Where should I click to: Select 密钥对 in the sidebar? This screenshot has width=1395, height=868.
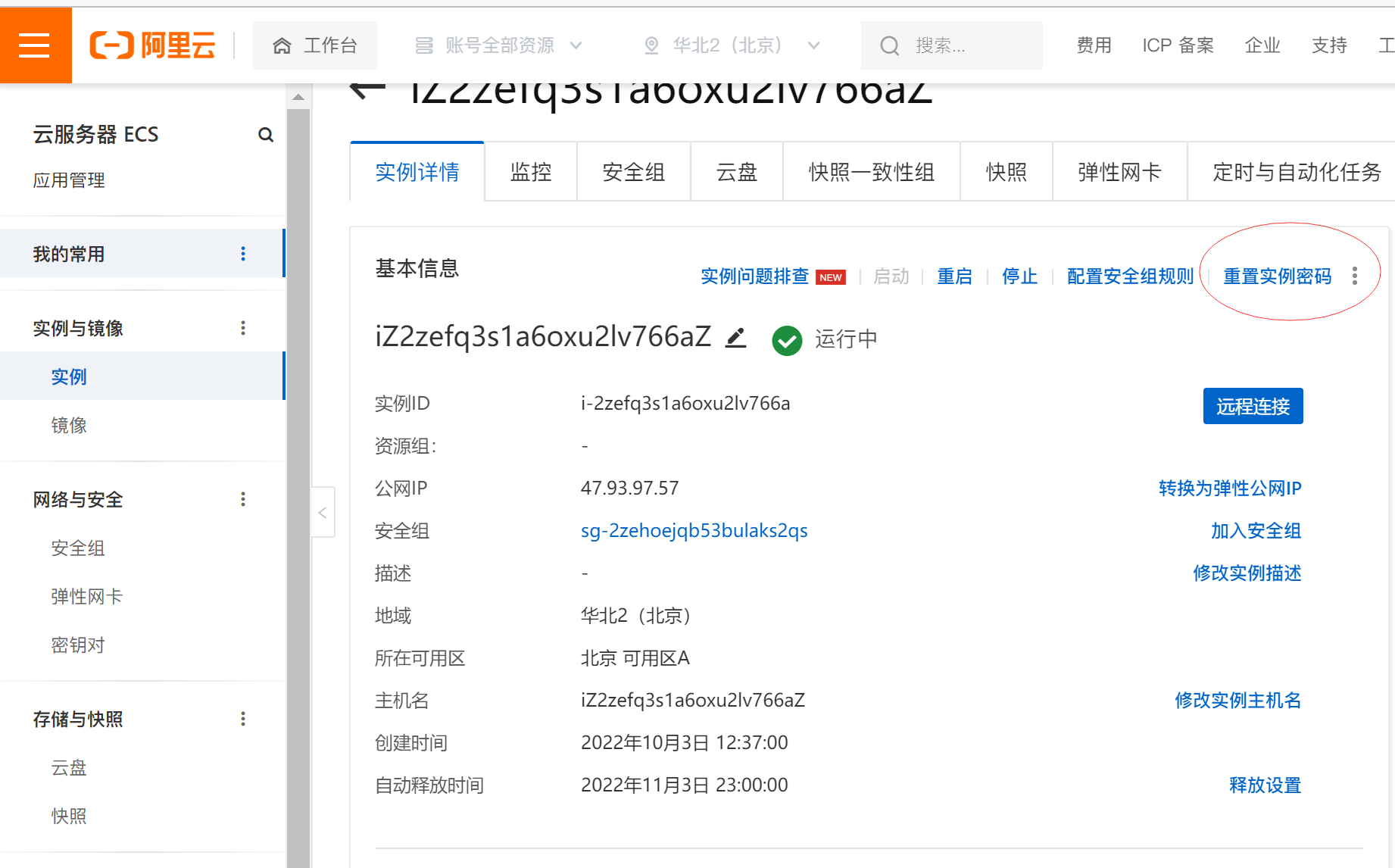(x=78, y=645)
